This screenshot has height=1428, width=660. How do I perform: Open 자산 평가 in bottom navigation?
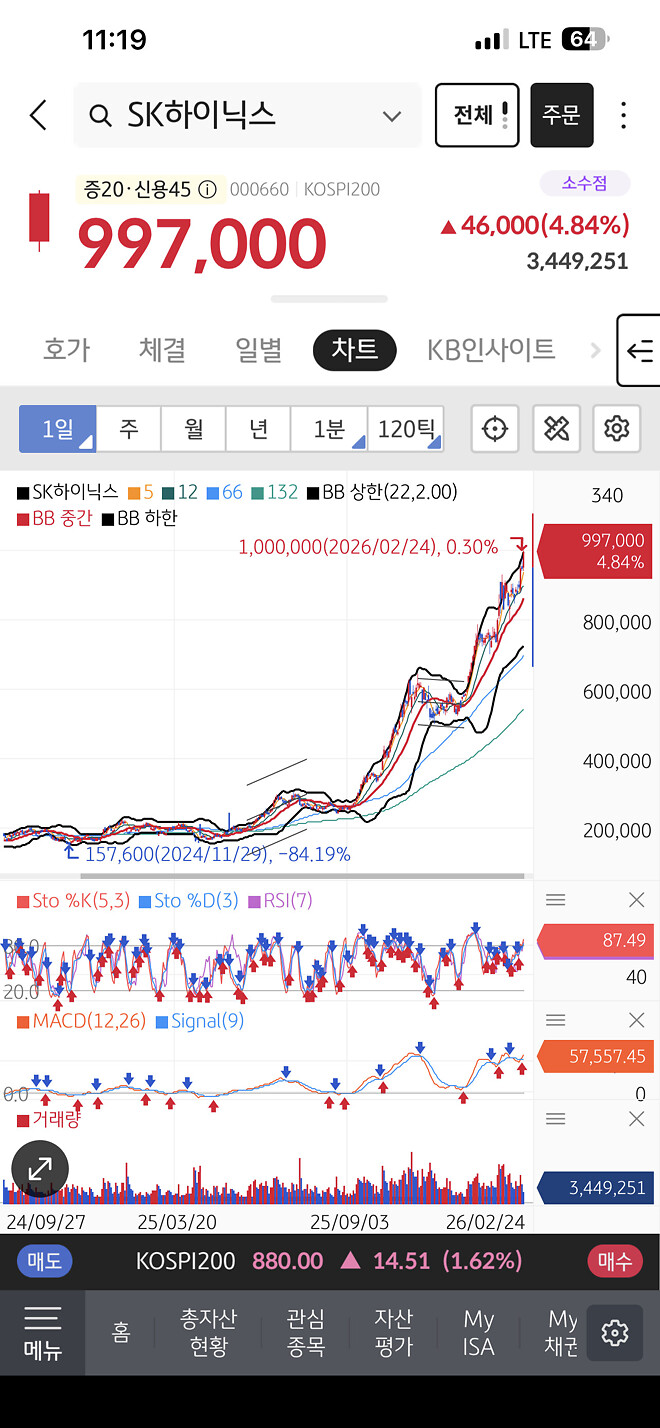coord(393,1332)
